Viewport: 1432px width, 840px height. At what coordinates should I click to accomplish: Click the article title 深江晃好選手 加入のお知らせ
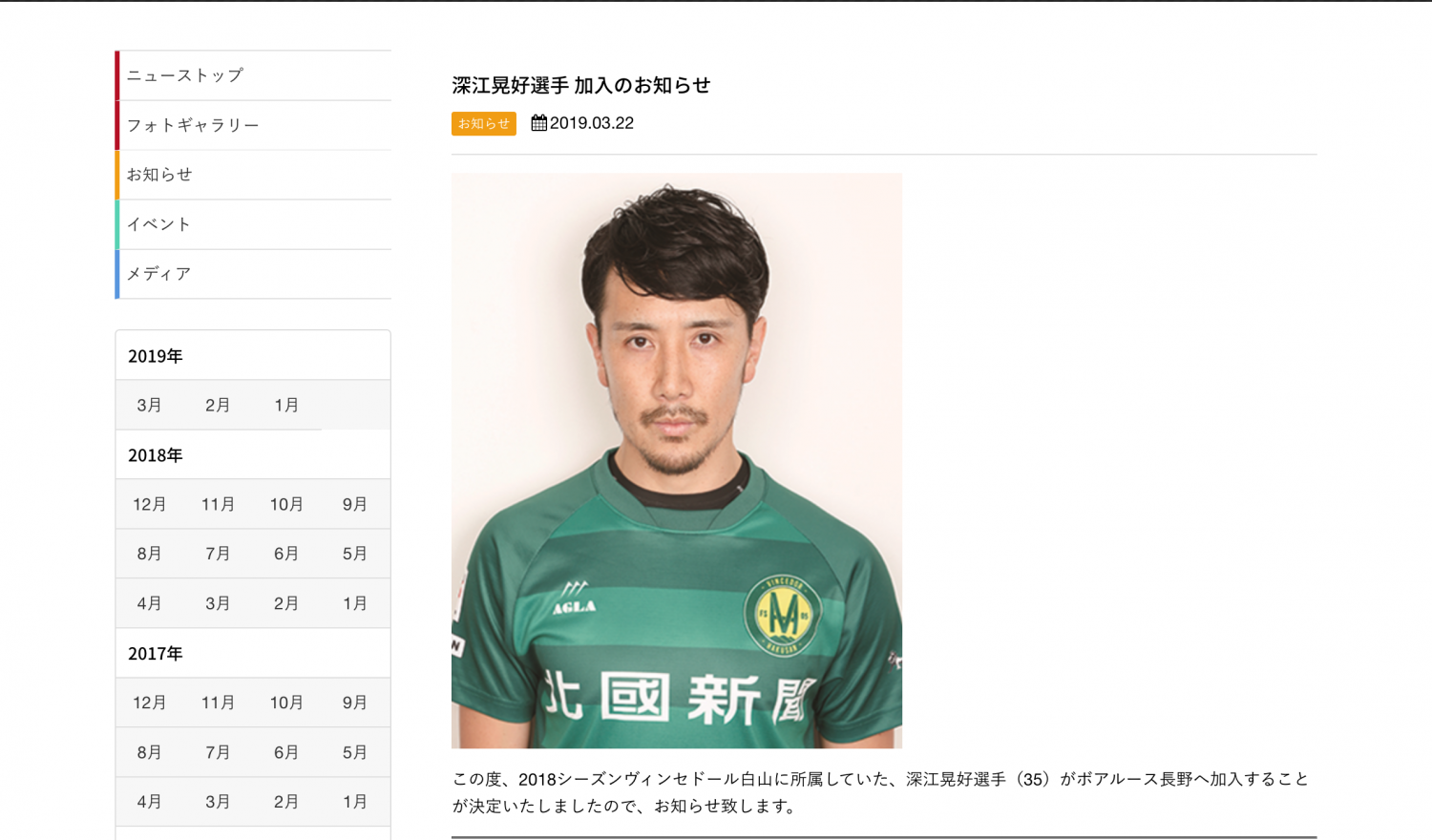(x=581, y=85)
